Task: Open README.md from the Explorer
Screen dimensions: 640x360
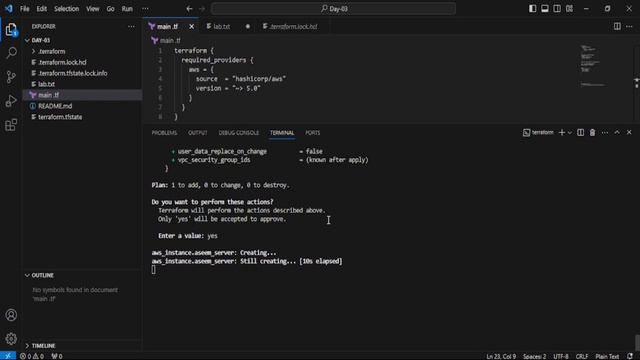Action: (82, 106)
